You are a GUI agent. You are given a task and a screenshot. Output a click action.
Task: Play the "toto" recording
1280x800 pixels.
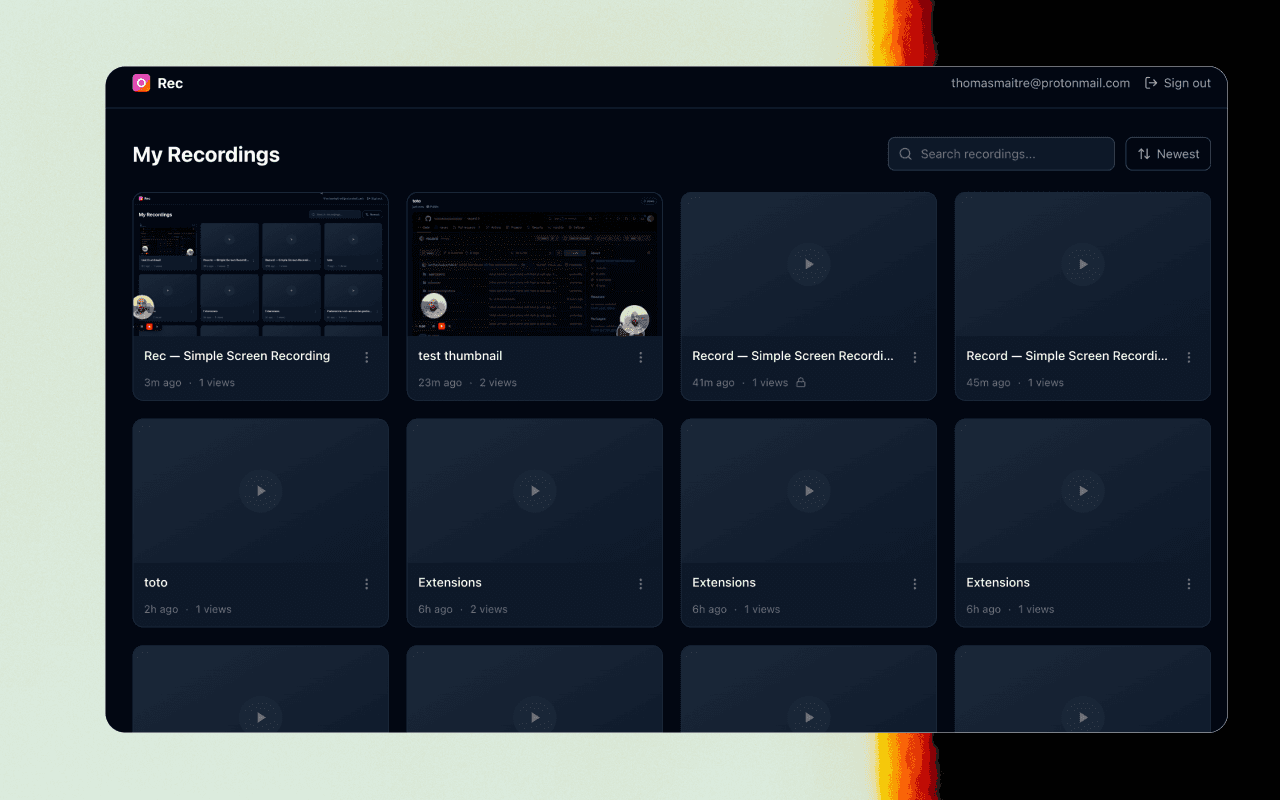[260, 491]
